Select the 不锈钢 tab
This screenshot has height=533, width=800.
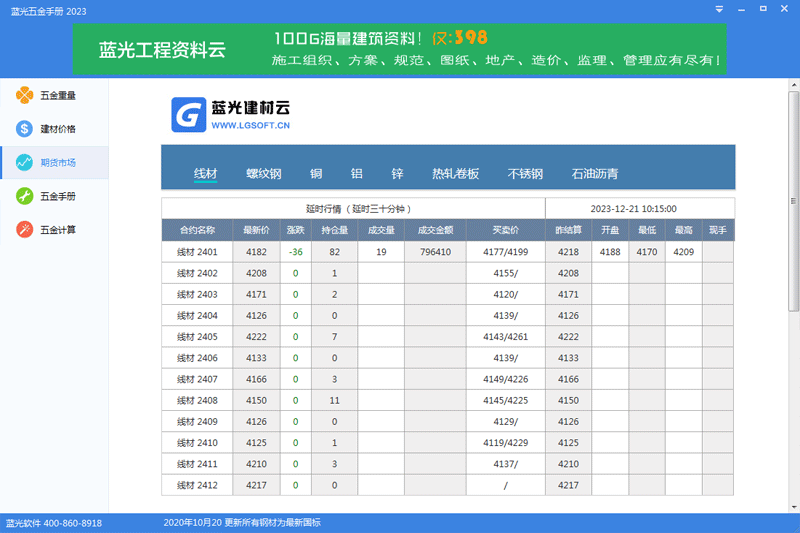tap(525, 174)
